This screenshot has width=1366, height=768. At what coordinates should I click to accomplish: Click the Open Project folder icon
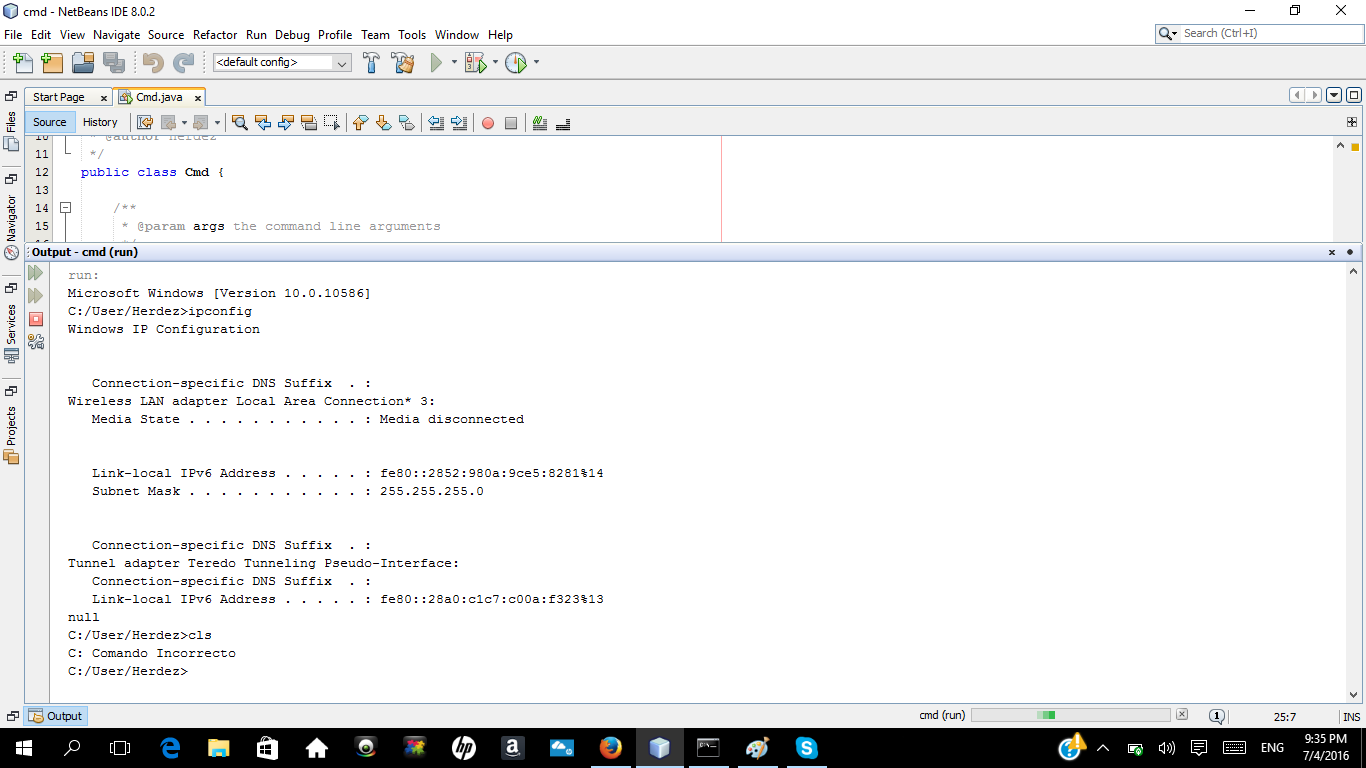click(83, 63)
